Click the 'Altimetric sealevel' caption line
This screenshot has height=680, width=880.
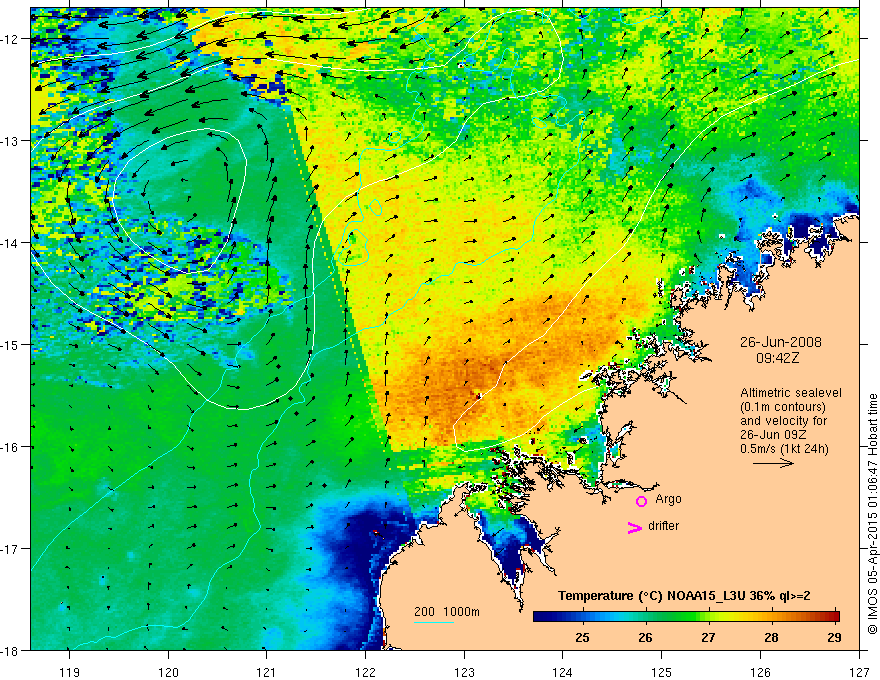[791, 393]
